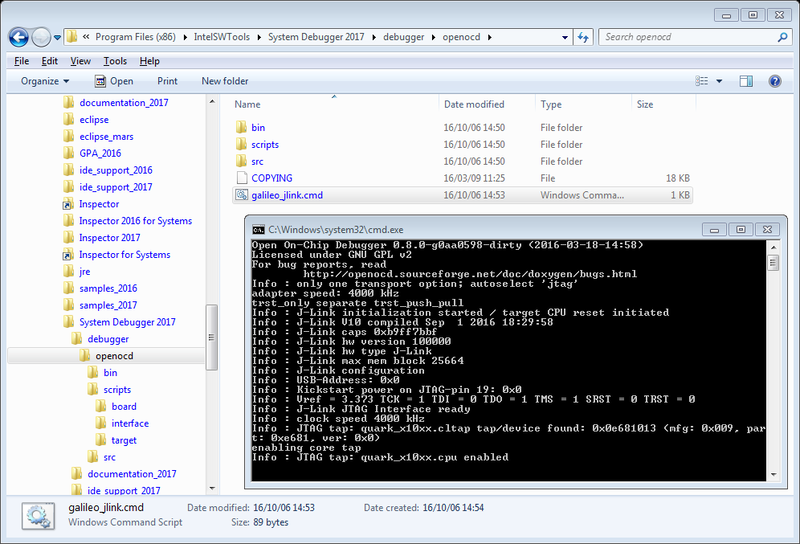800x544 pixels.
Task: Open the Help menu
Action: click(x=149, y=61)
